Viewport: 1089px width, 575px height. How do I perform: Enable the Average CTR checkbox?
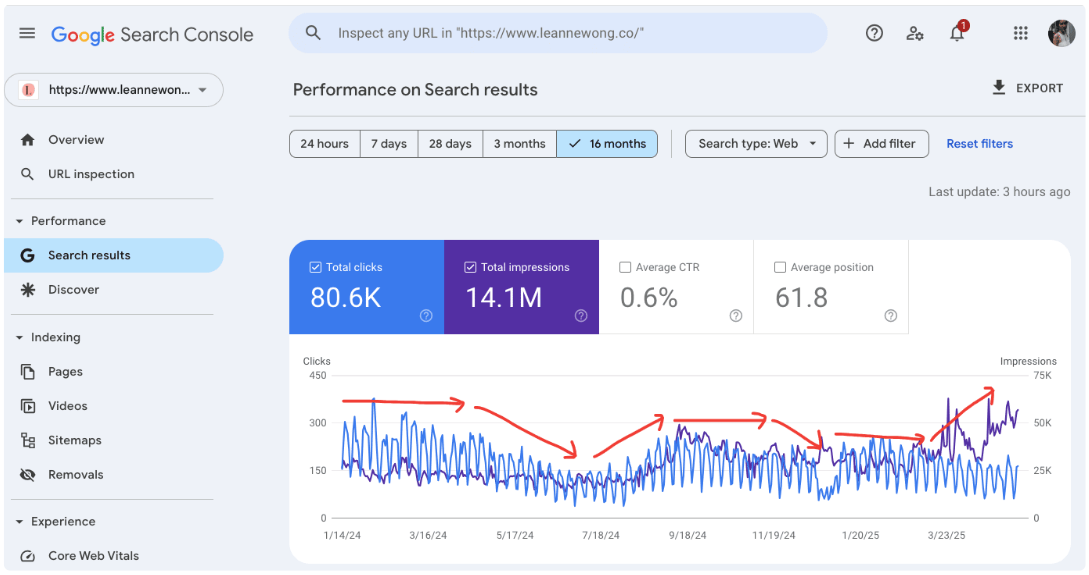pos(625,267)
